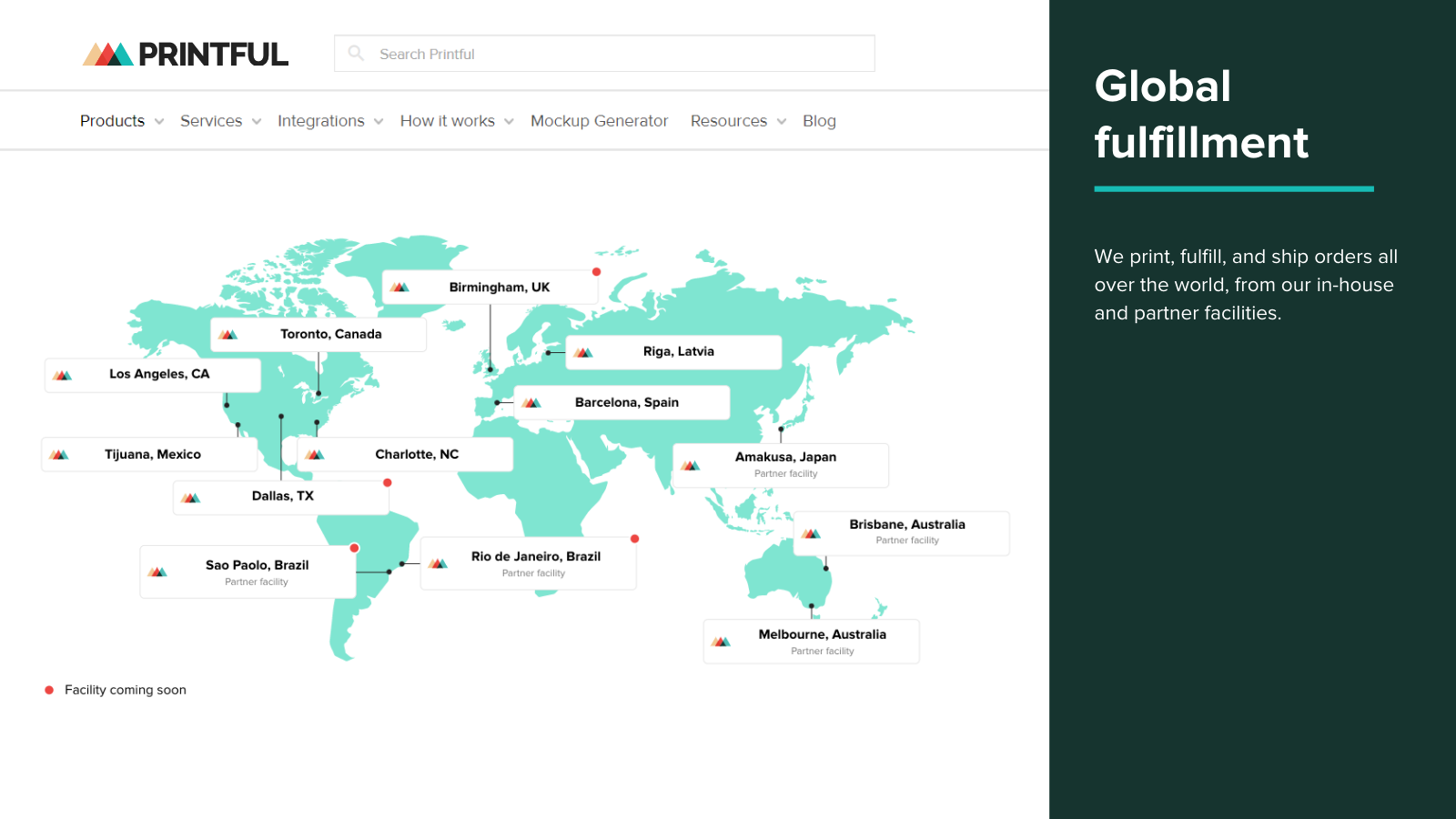The image size is (1456, 819).
Task: Click the Printful logo
Action: click(186, 55)
